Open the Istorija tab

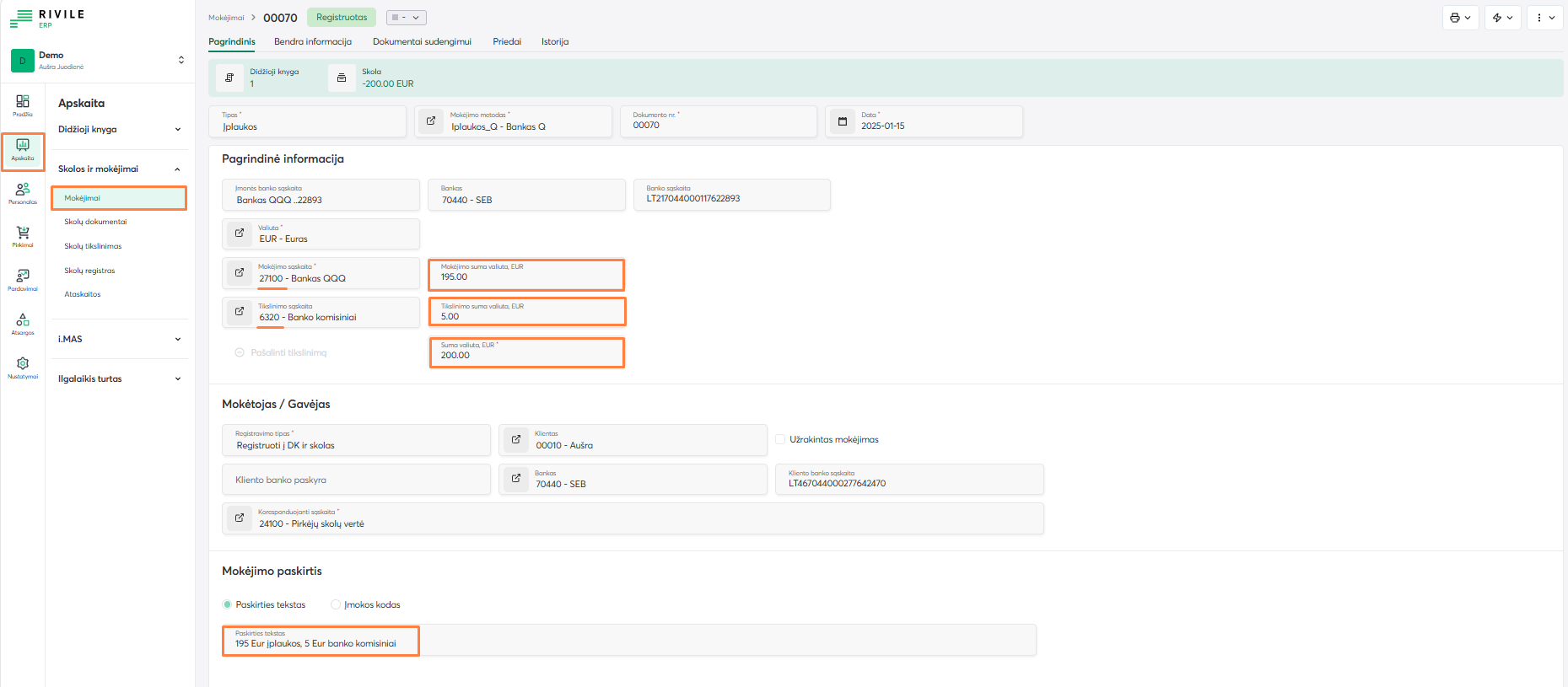(x=555, y=41)
